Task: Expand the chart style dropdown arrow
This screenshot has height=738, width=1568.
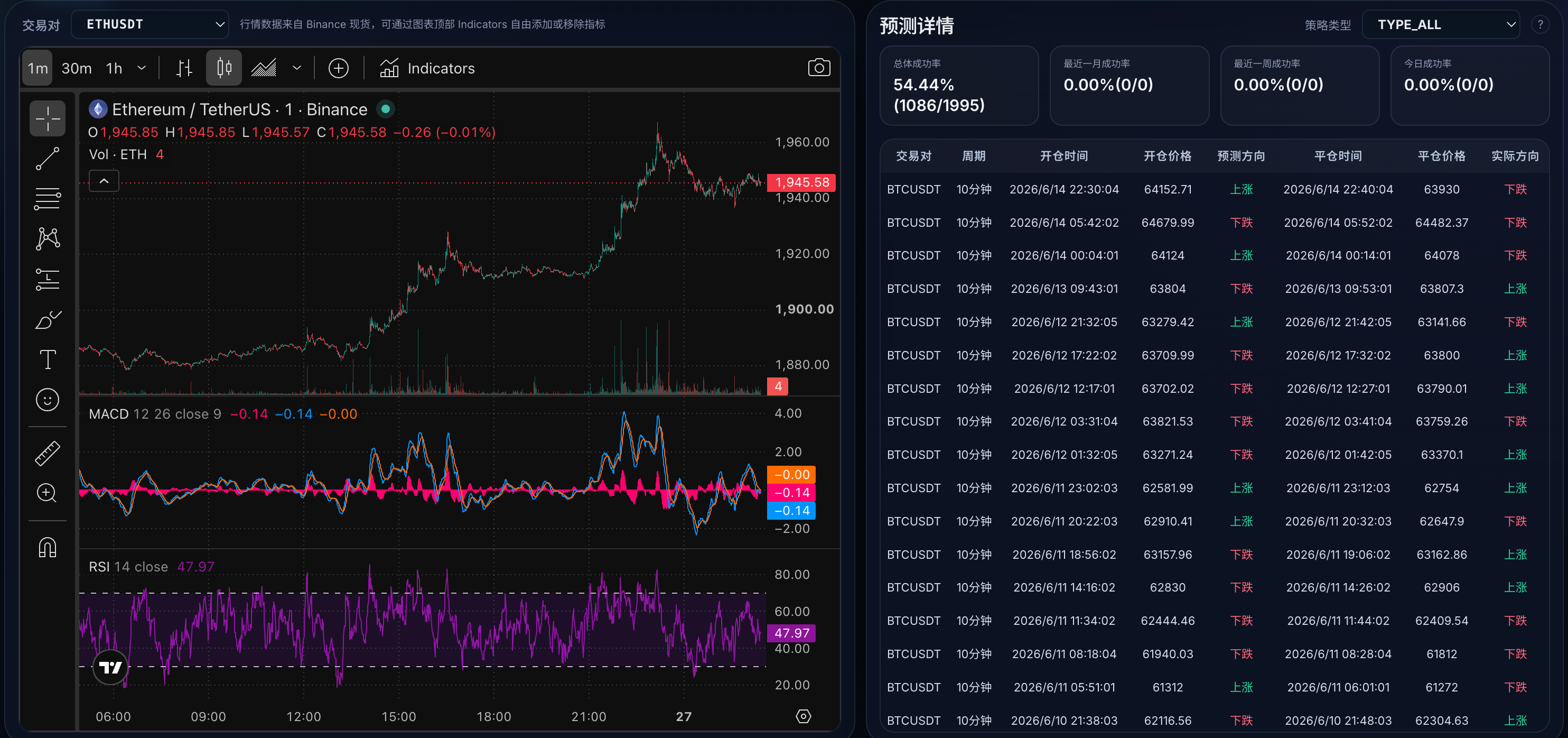Action: pyautogui.click(x=297, y=68)
